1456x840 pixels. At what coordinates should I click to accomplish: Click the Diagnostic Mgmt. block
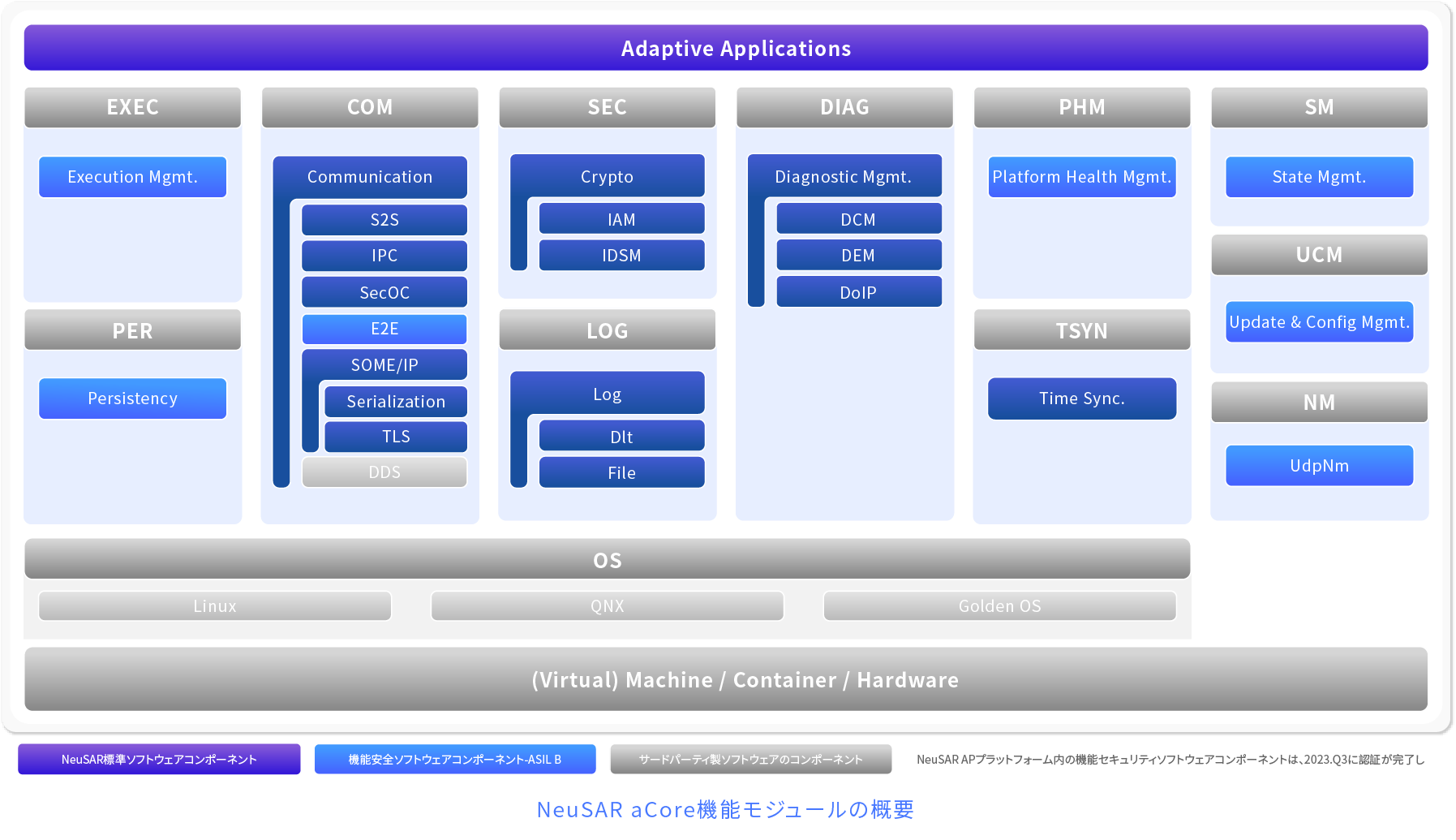(x=844, y=176)
